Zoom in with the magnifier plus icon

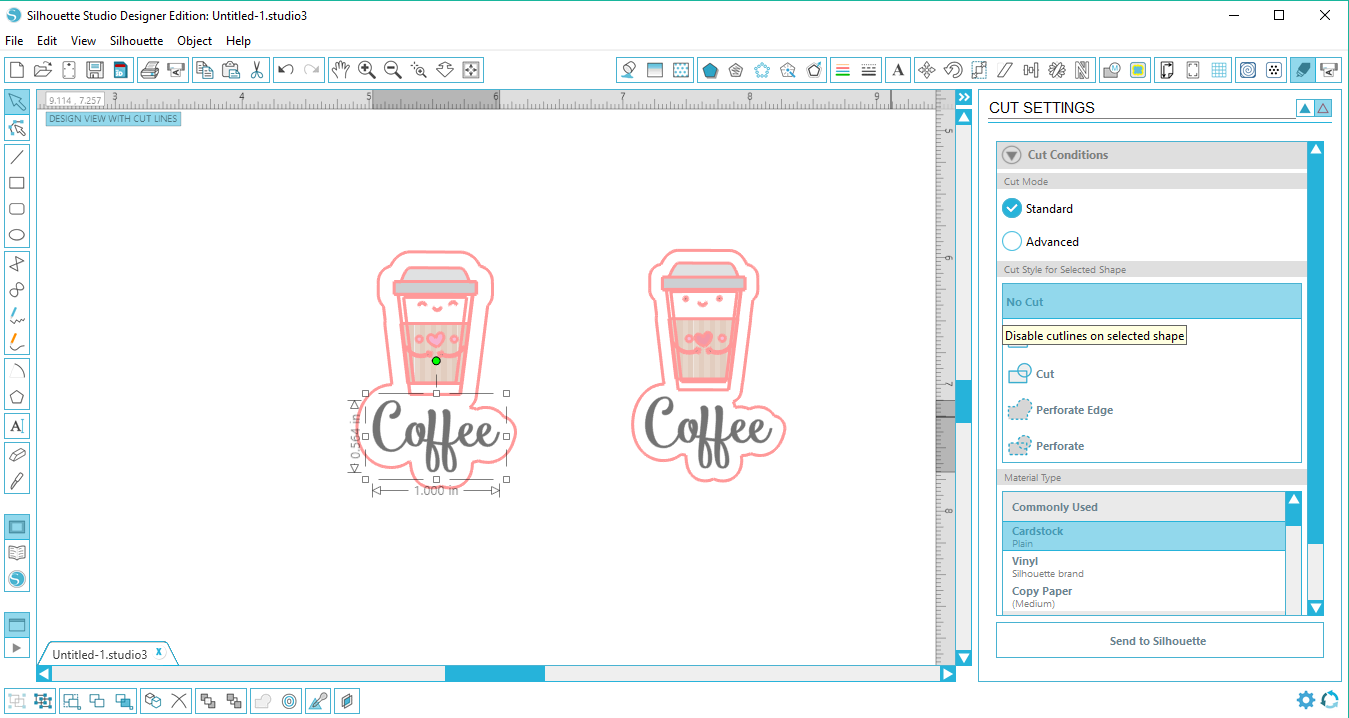pos(367,70)
